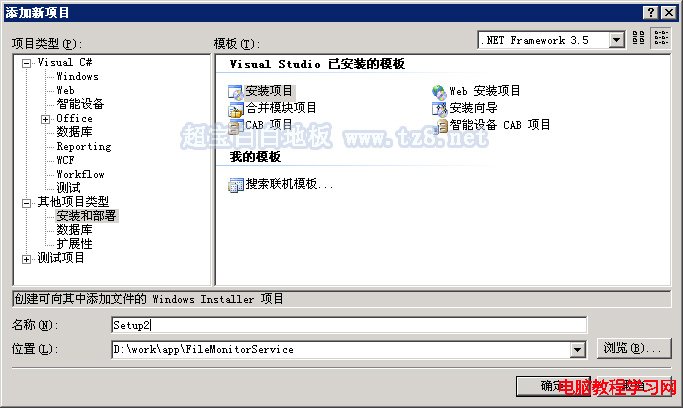The image size is (683, 408).
Task: Select the Web 安装项目 template icon
Action: click(x=440, y=92)
